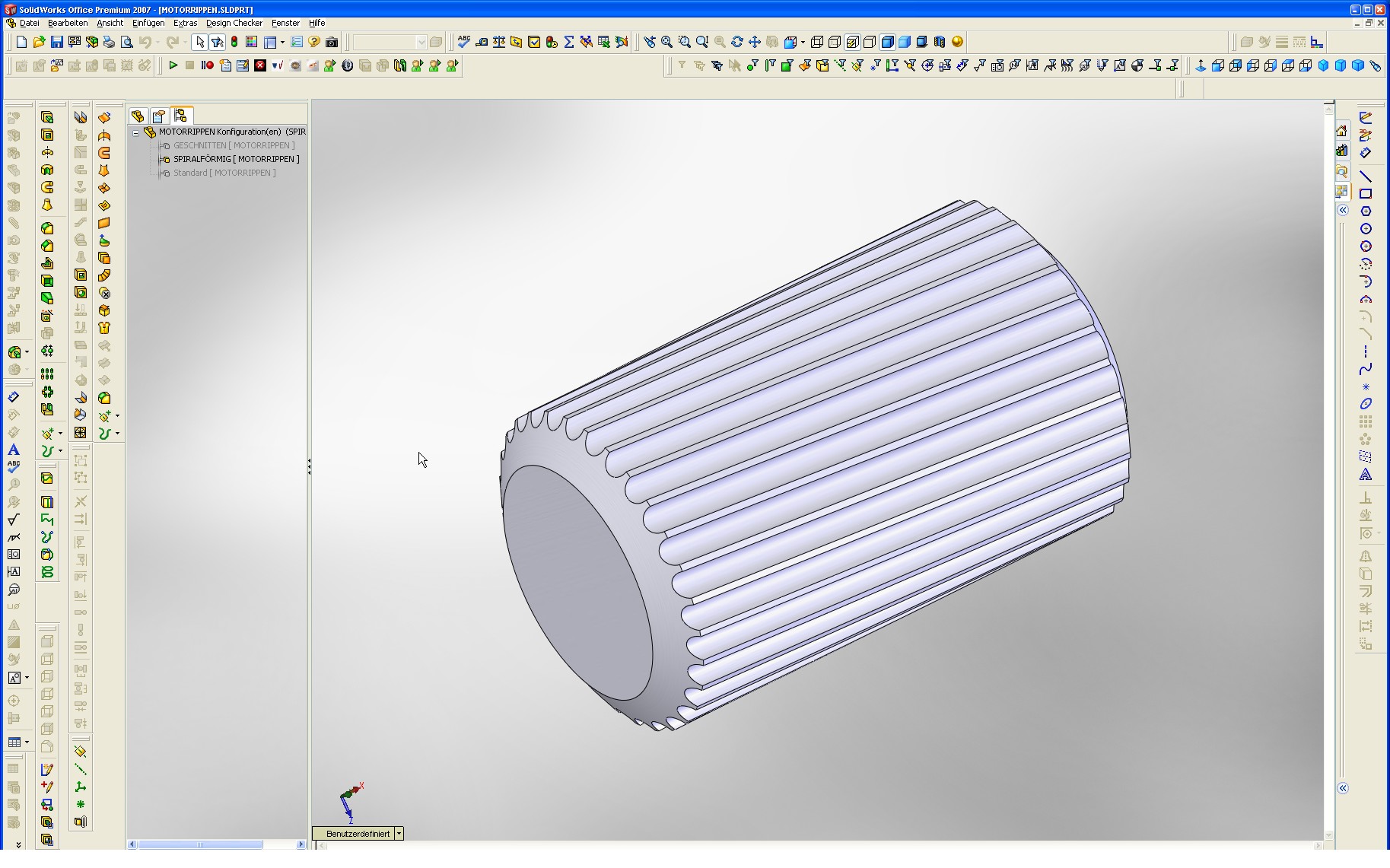Toggle Shadows in Shaded Mode

[x=922, y=42]
